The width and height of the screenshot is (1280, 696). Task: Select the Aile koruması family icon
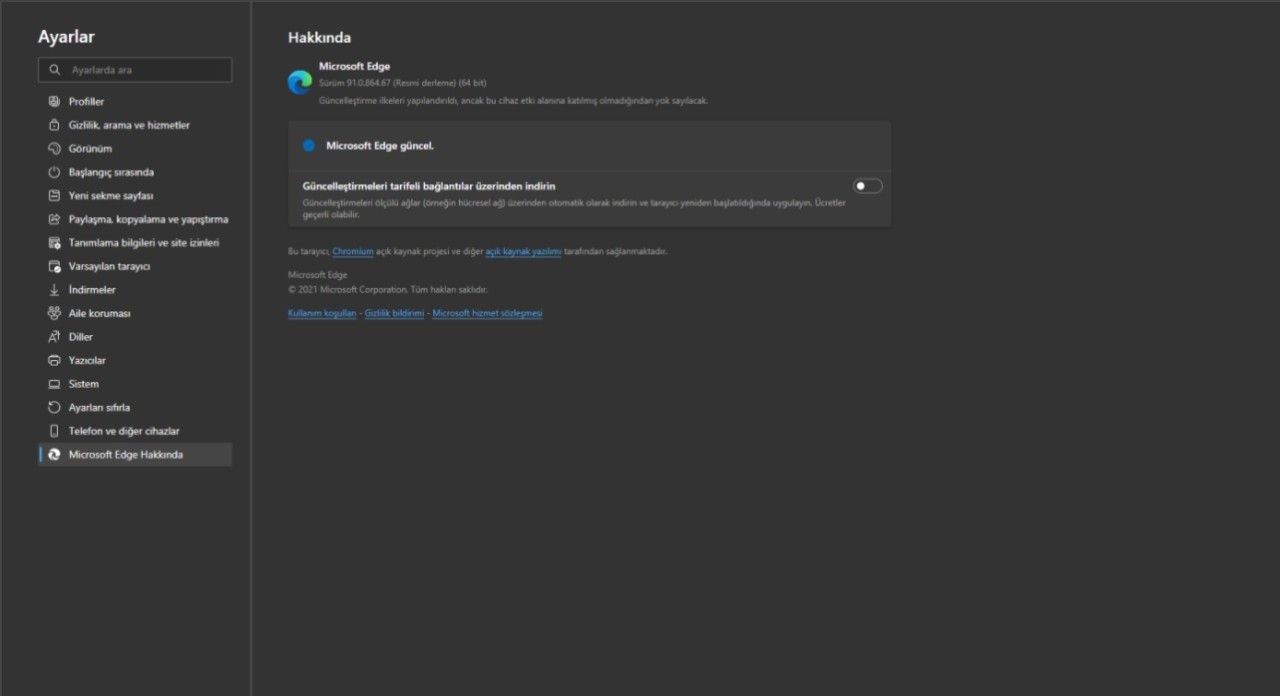(54, 313)
